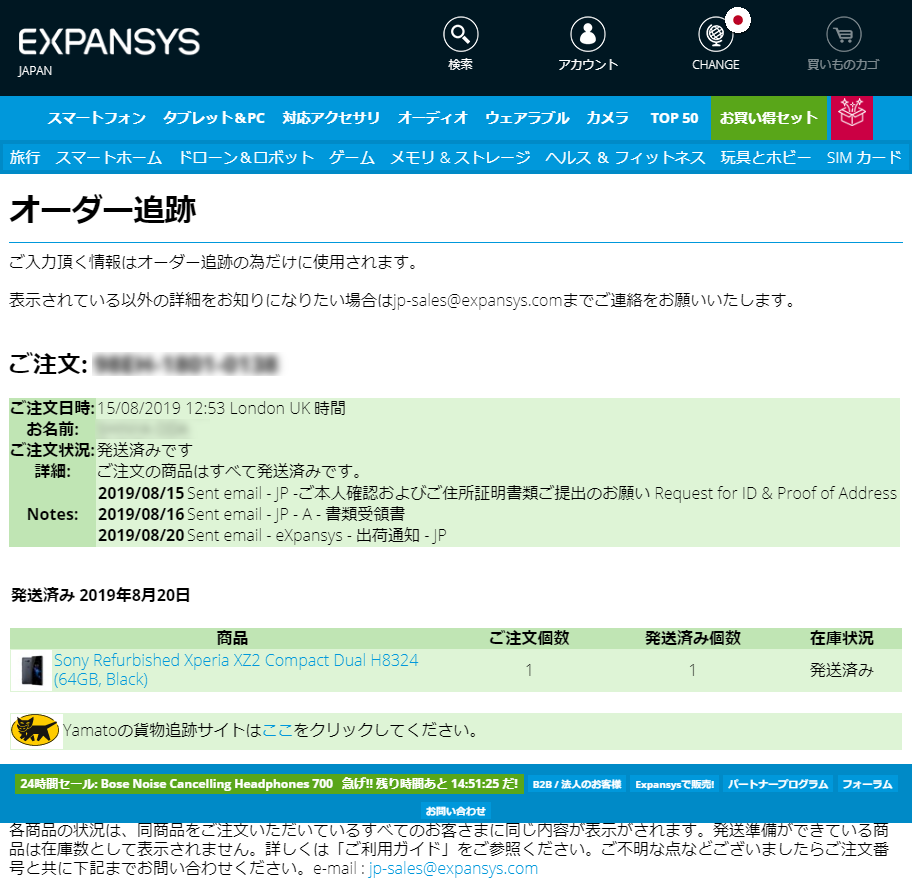Open カメラ category menu
Image resolution: width=912 pixels, height=882 pixels.
tap(607, 118)
